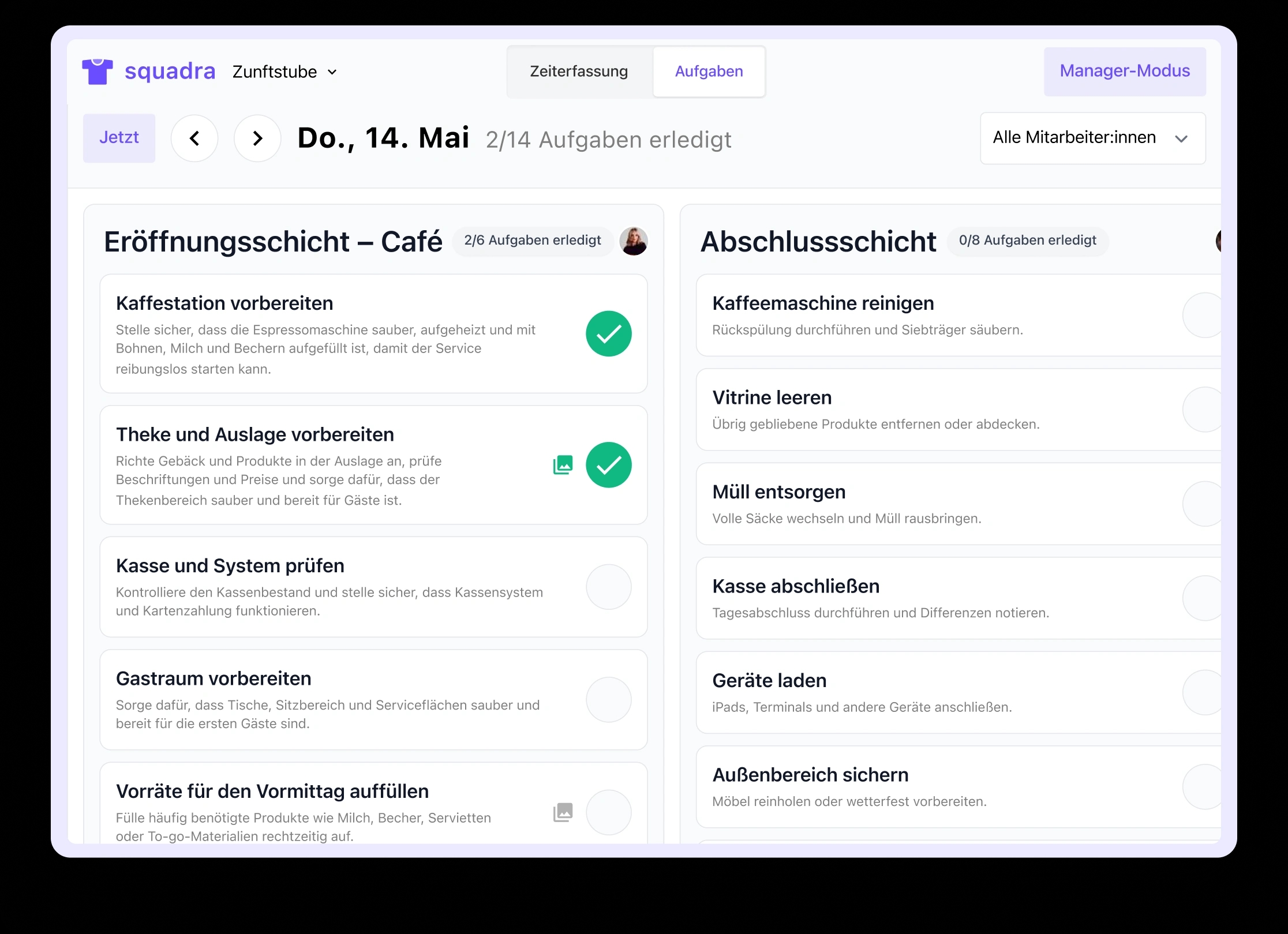
Task: Click description 'Volle Säcke wechseln und Müll rausbringen.'
Action: coord(847,519)
